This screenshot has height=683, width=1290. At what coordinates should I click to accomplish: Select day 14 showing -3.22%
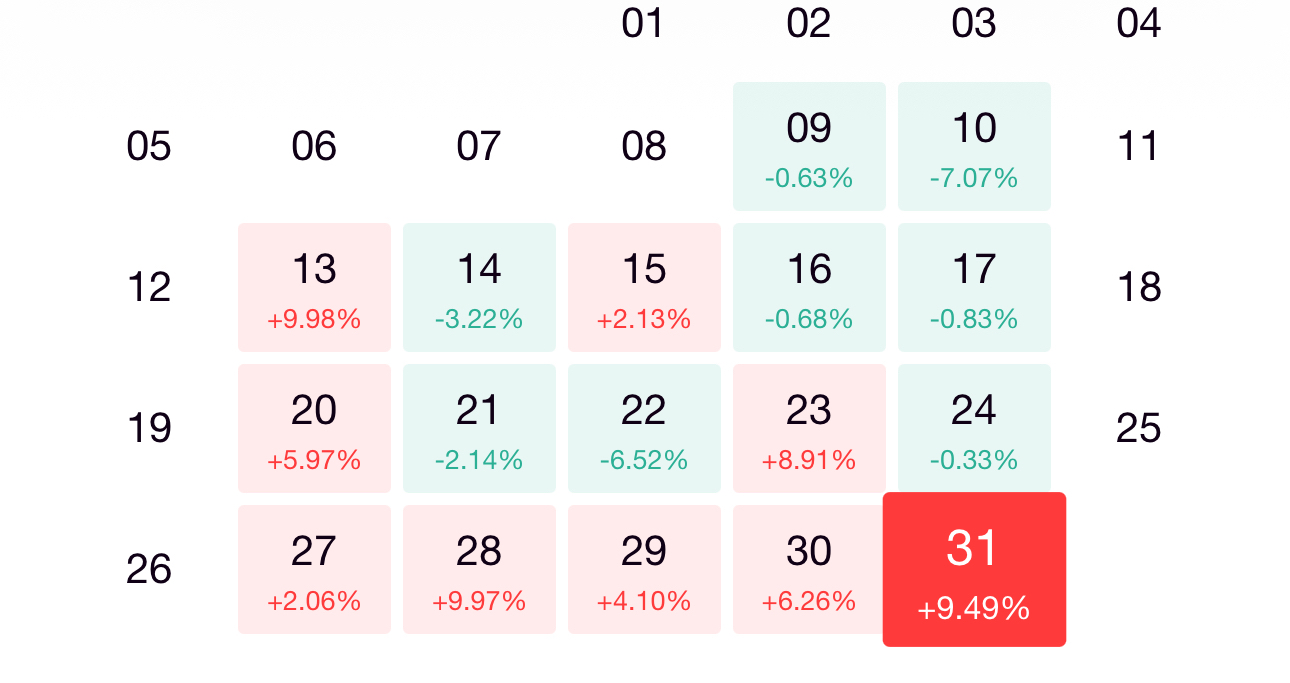tap(479, 288)
